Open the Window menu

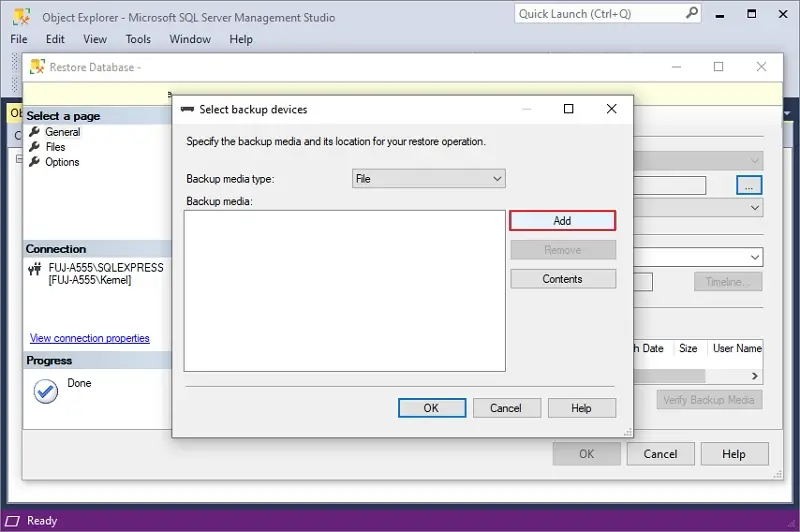190,39
